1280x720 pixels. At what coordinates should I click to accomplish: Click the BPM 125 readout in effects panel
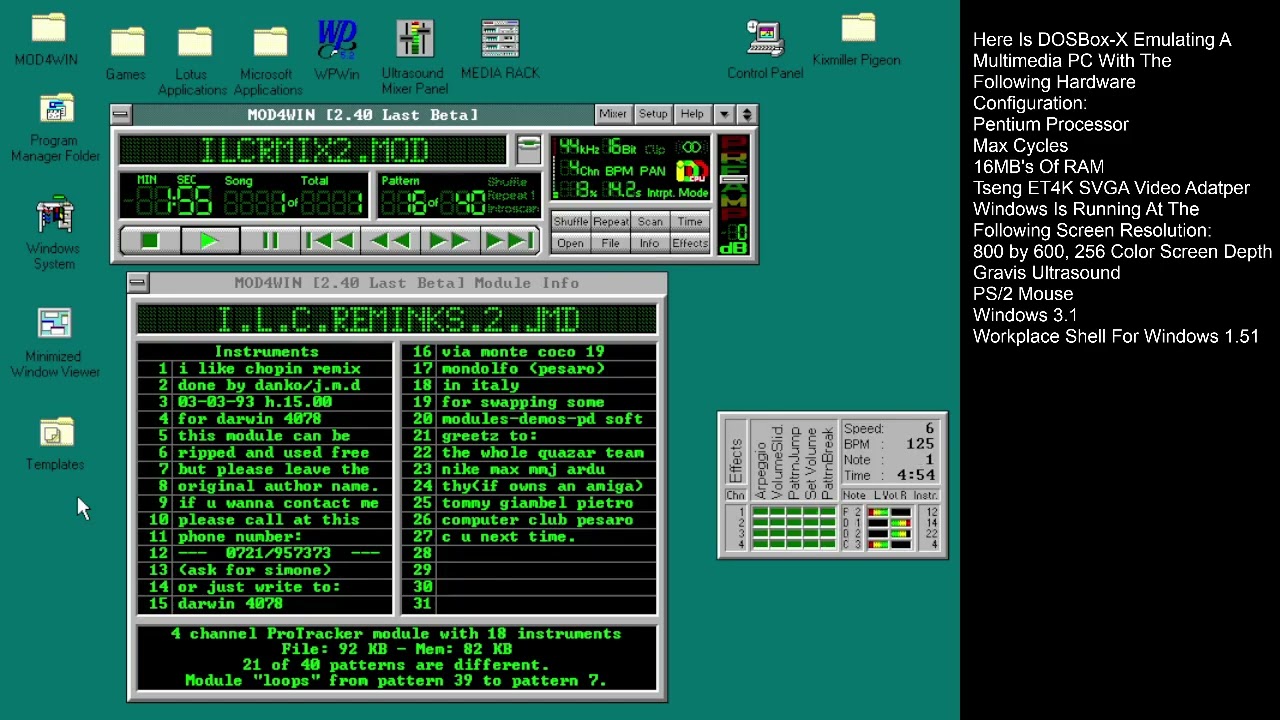(x=889, y=444)
